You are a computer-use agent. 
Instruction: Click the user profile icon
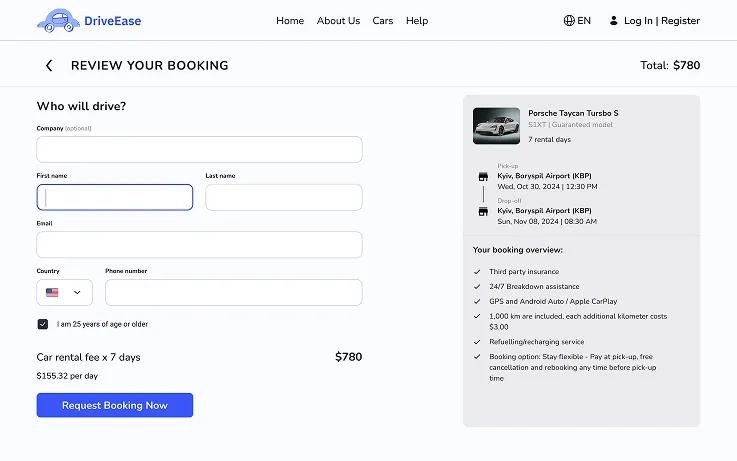pyautogui.click(x=614, y=20)
